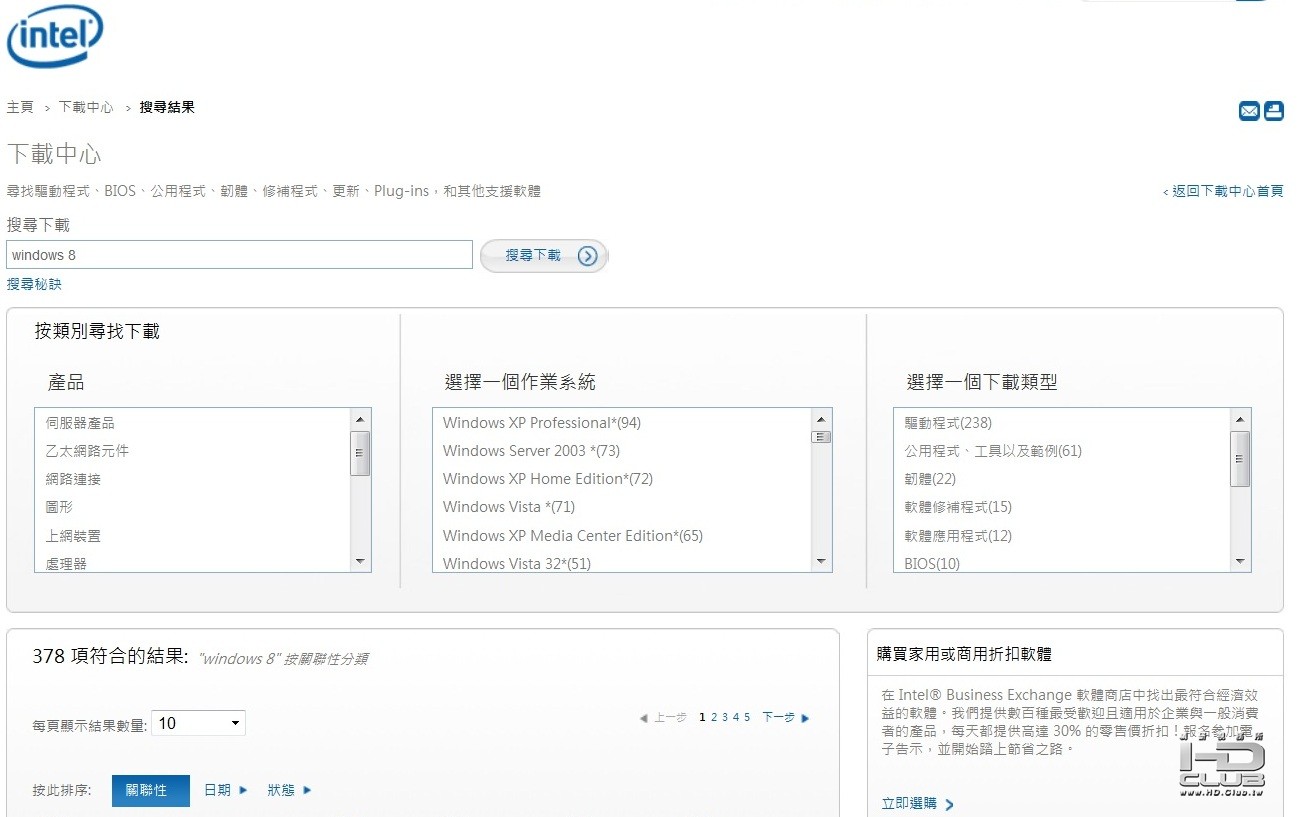1316x817 pixels.
Task: Select 上網裝置 in the product list
Action: pyautogui.click(x=73, y=536)
